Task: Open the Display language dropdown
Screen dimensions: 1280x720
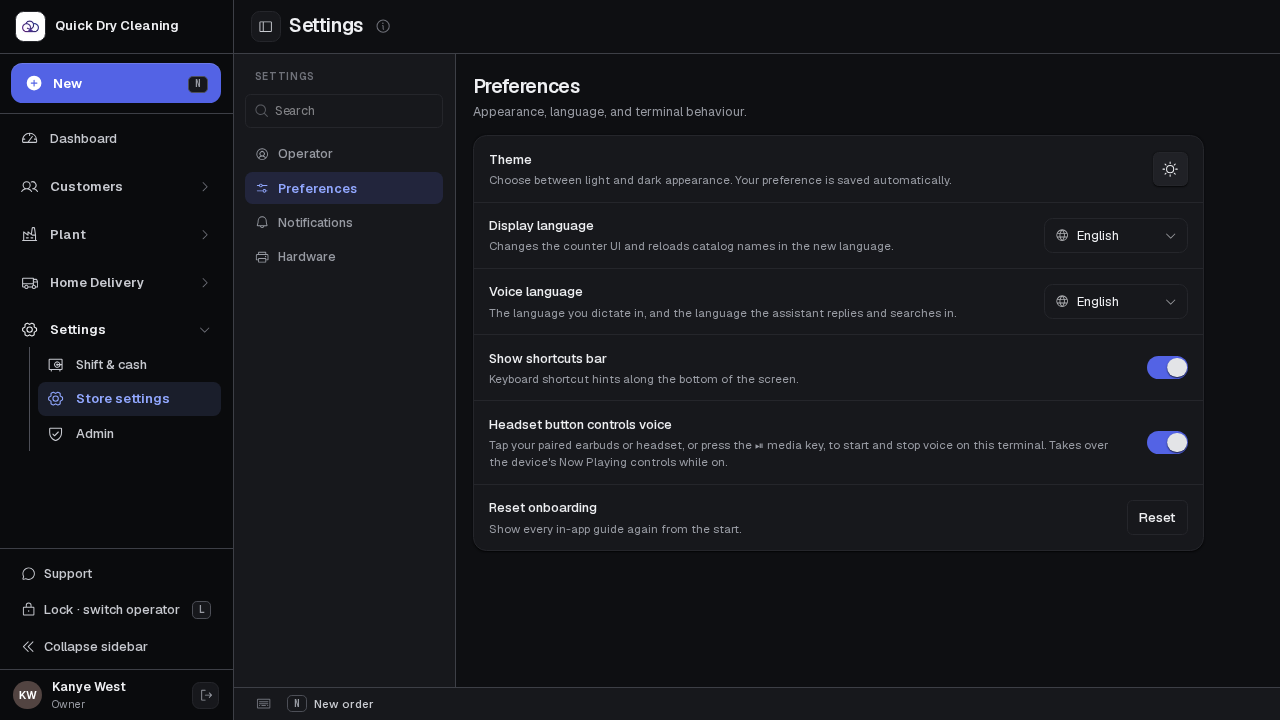Action: point(1116,235)
